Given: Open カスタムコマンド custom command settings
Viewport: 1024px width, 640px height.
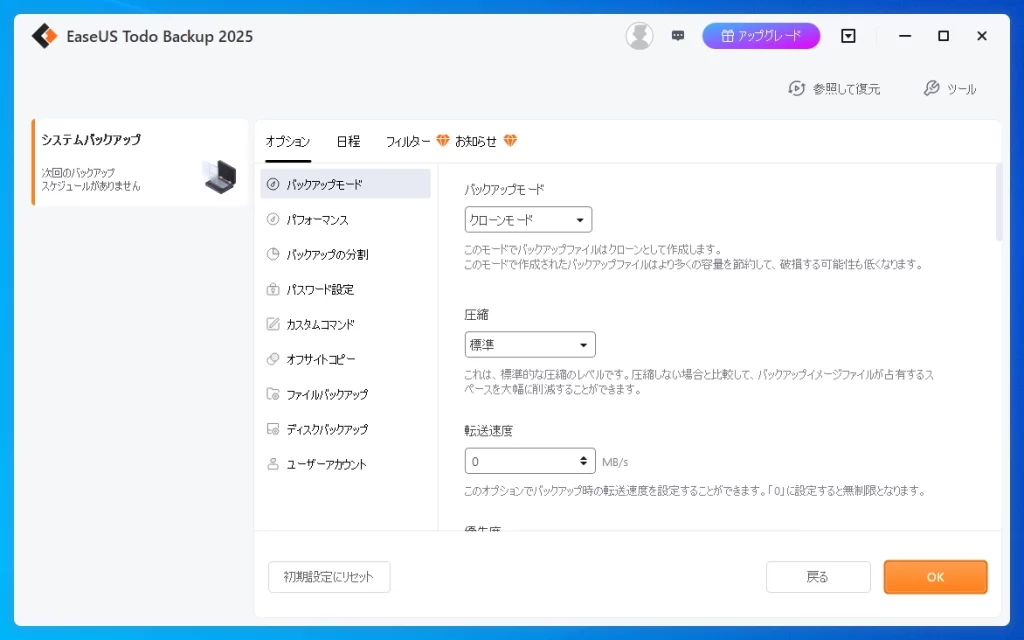Looking at the screenshot, I should (320, 325).
